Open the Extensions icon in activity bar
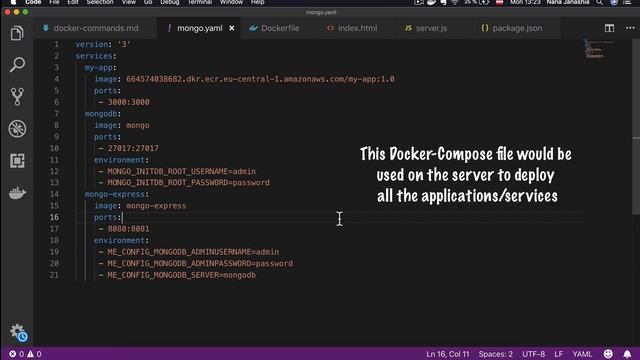 [17, 161]
